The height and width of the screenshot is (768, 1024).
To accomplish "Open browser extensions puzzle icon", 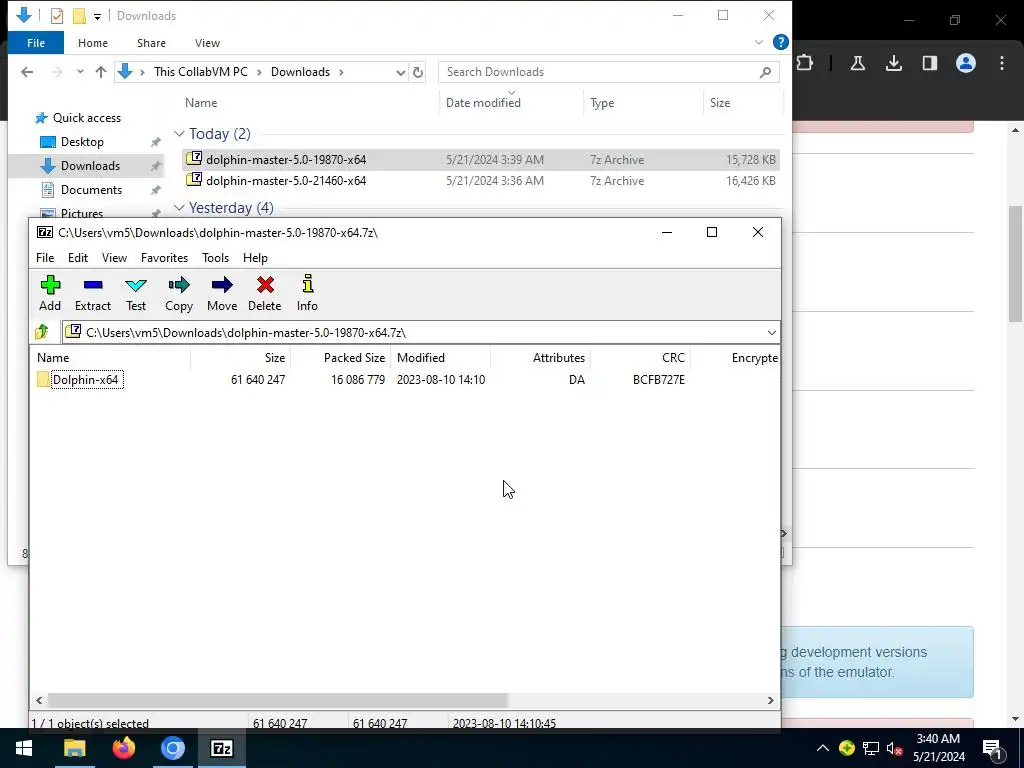I will [x=805, y=63].
